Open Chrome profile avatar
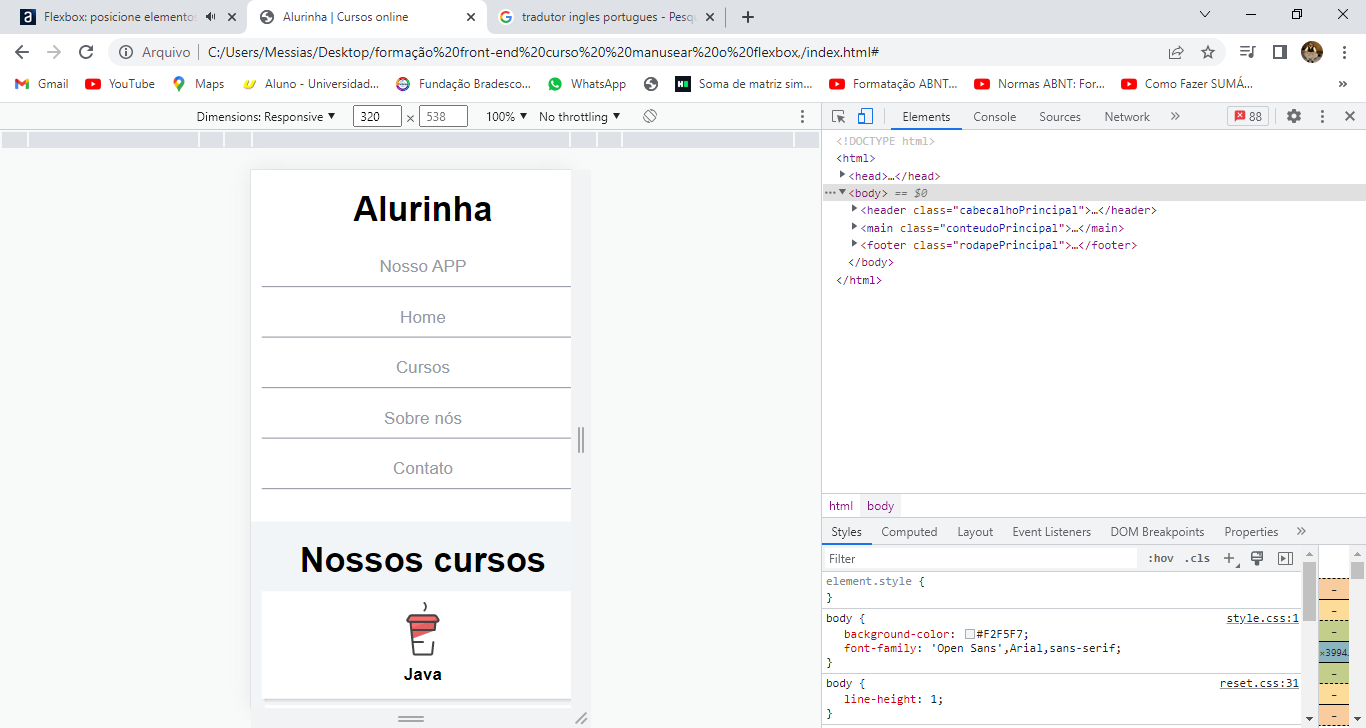Screen dimensions: 1366x728 [x=1312, y=52]
